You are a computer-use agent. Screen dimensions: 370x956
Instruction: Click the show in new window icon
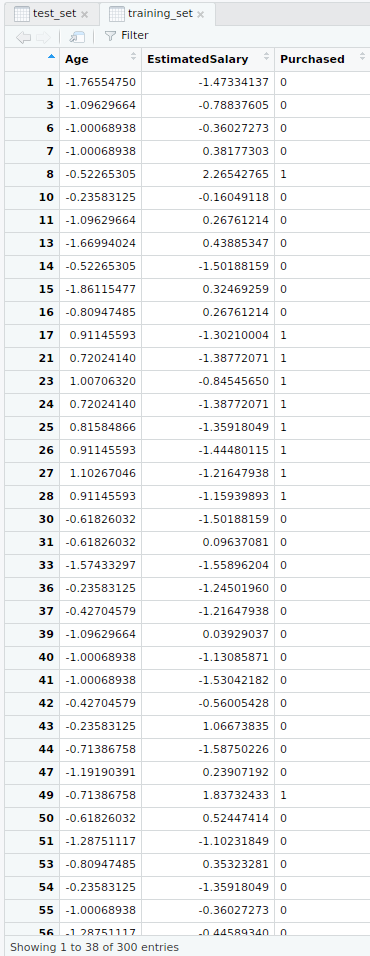click(77, 37)
